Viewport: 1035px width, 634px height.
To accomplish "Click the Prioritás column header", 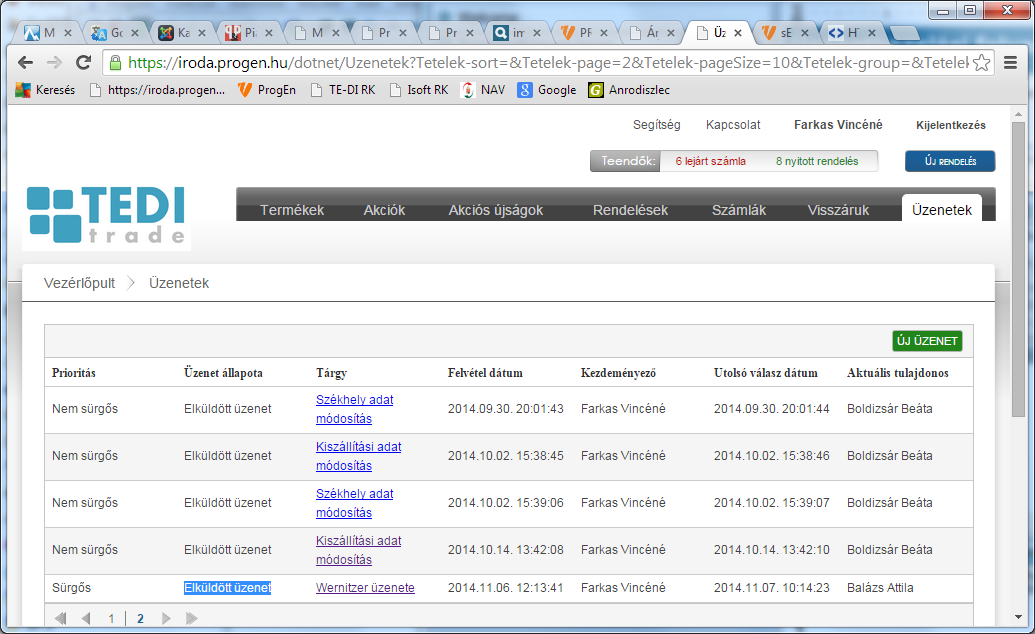I will point(74,373).
